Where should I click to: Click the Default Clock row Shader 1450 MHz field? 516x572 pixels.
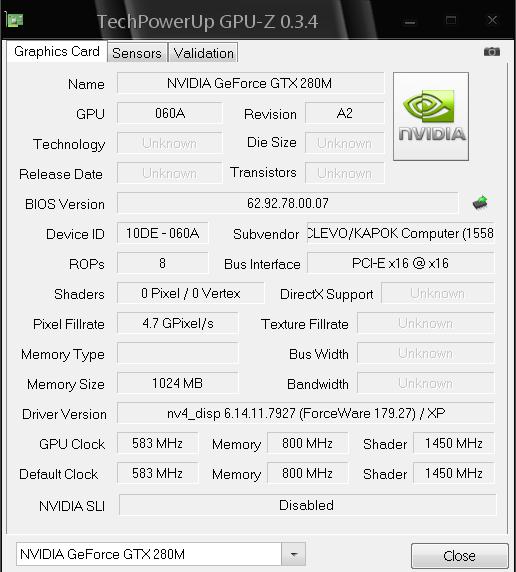454,473
